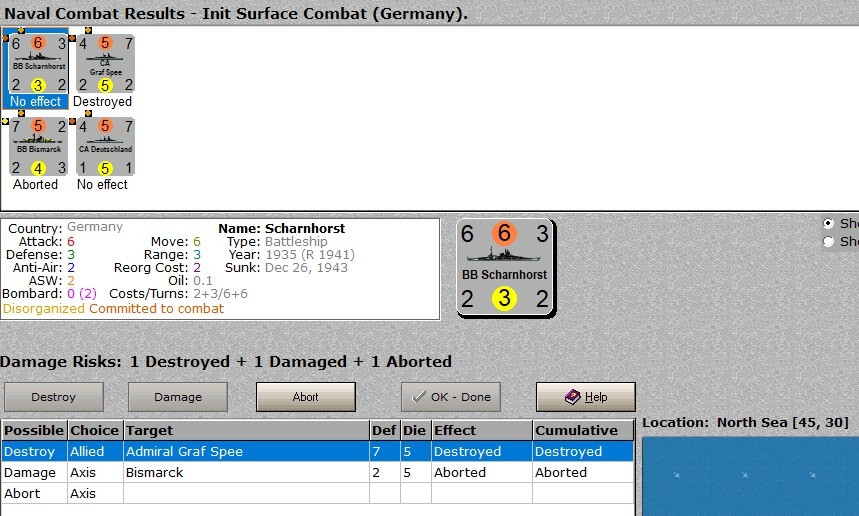This screenshot has width=859, height=516.
Task: Select the CA Graf Spee unit counter
Action: tap(105, 64)
